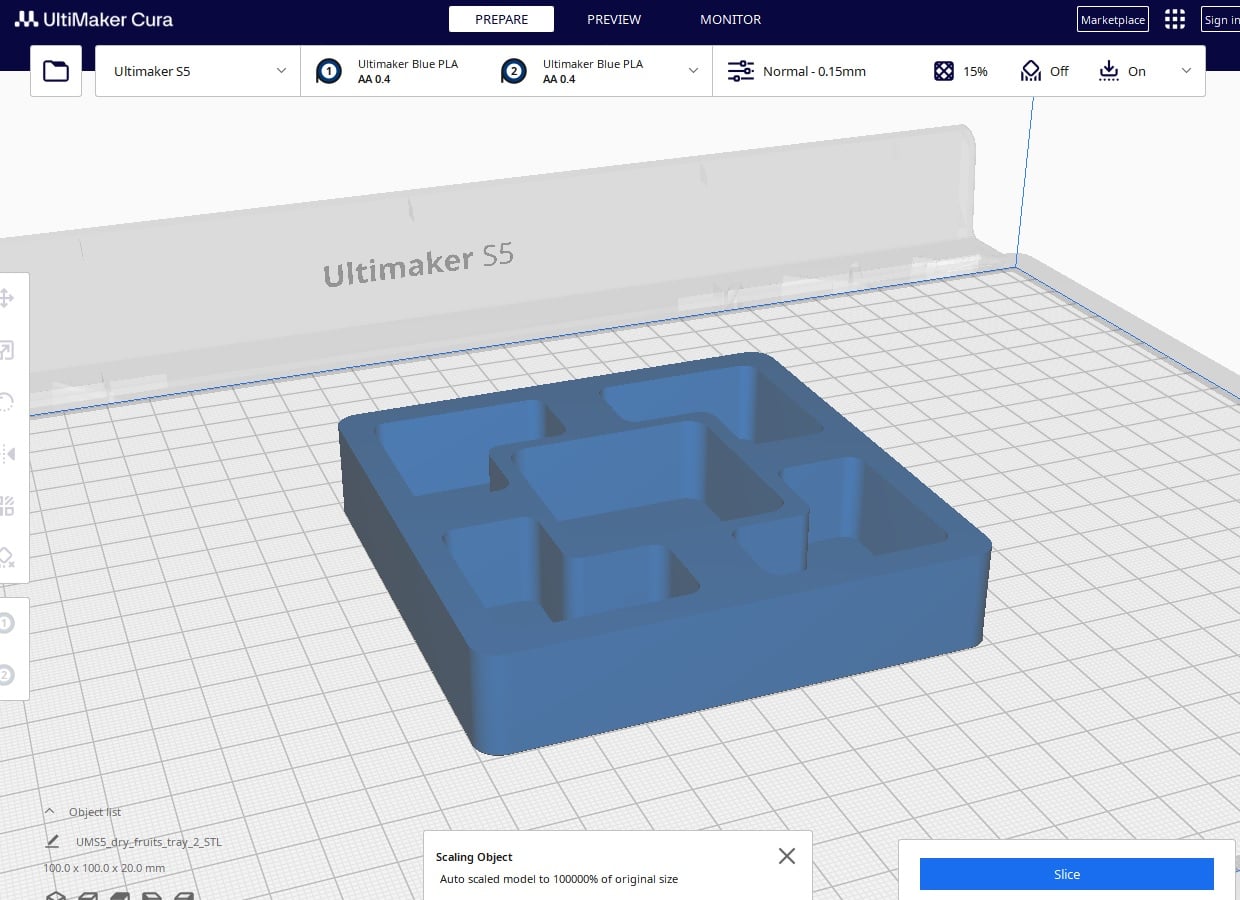The width and height of the screenshot is (1240, 900).
Task: Click the pencil rename icon beside file name
Action: (52, 842)
